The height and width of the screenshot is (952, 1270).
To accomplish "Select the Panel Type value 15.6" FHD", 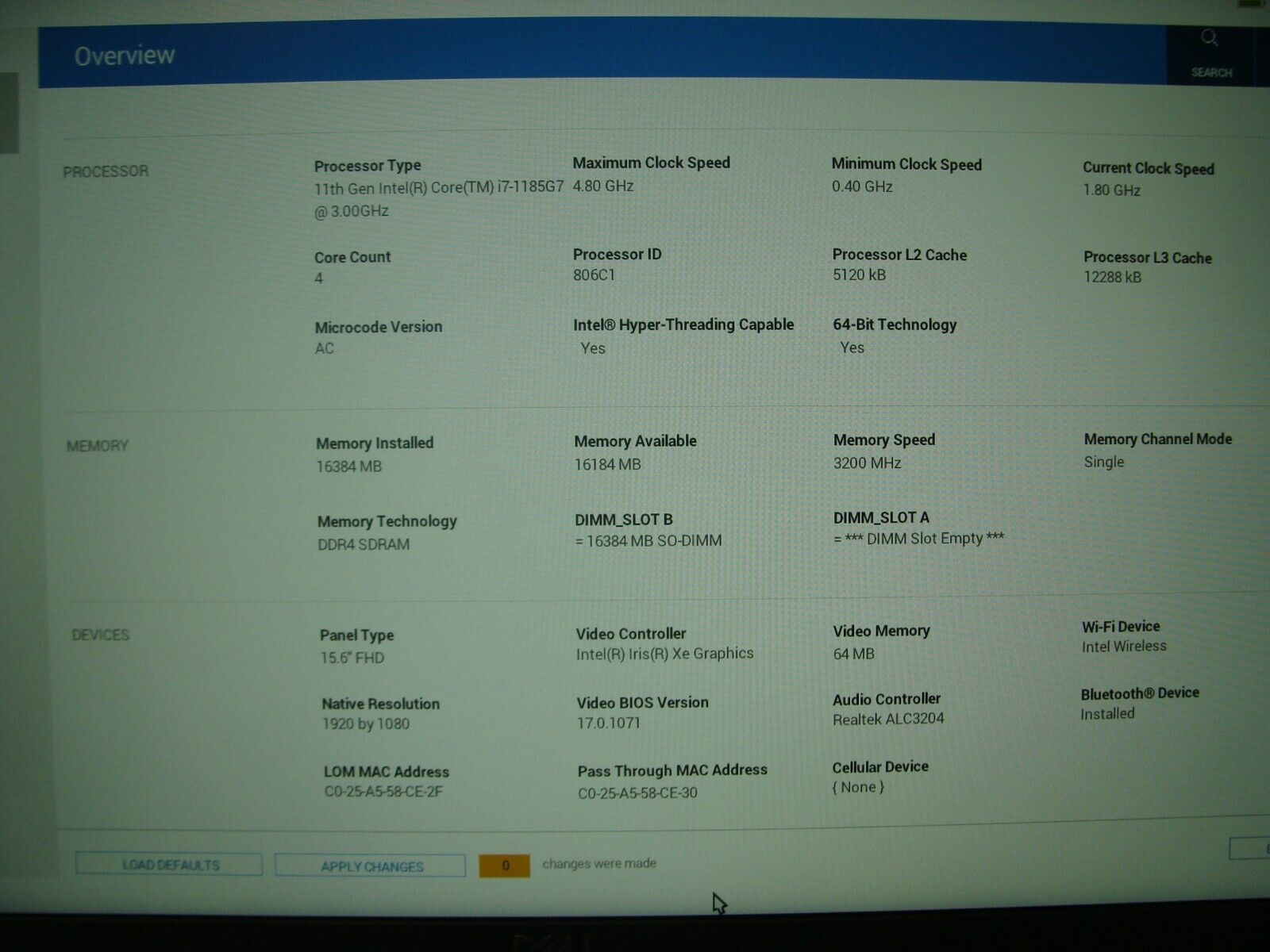I will pyautogui.click(x=352, y=658).
